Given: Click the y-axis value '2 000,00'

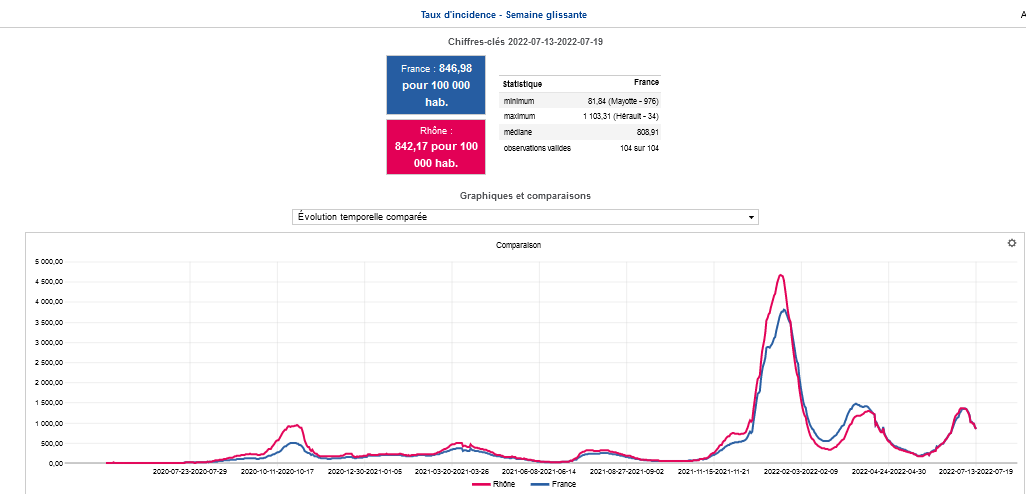Looking at the screenshot, I should 49,383.
